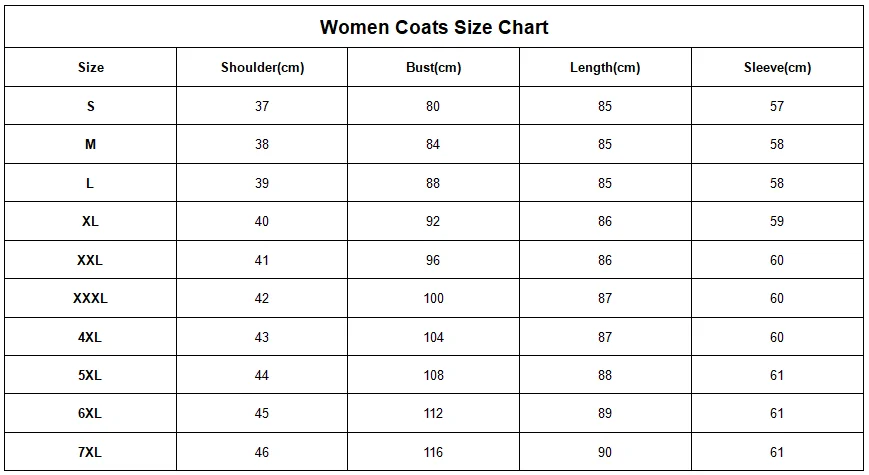
Task: Click shoulder value 37 for size S
Action: [262, 106]
